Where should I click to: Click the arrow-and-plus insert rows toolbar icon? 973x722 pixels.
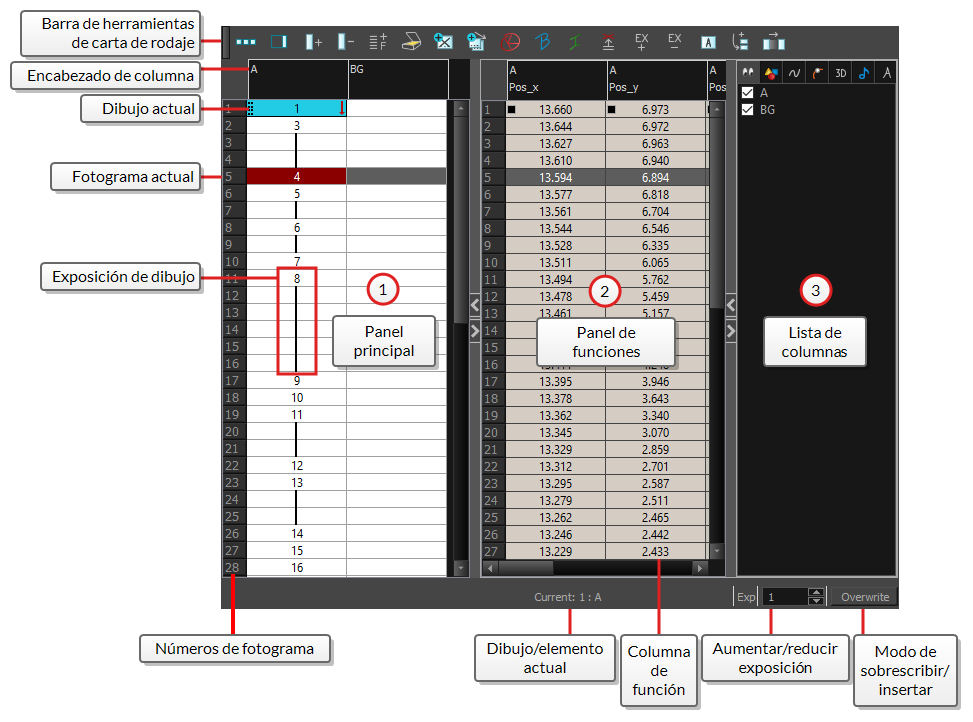[x=740, y=42]
